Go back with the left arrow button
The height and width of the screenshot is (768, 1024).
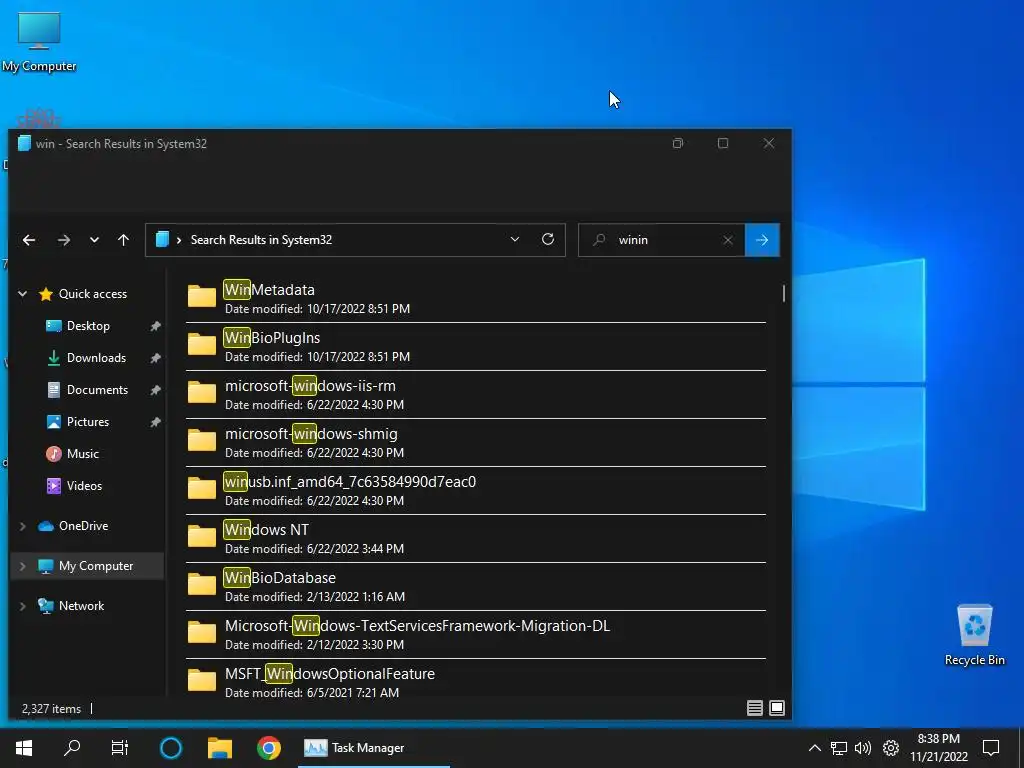pyautogui.click(x=29, y=240)
